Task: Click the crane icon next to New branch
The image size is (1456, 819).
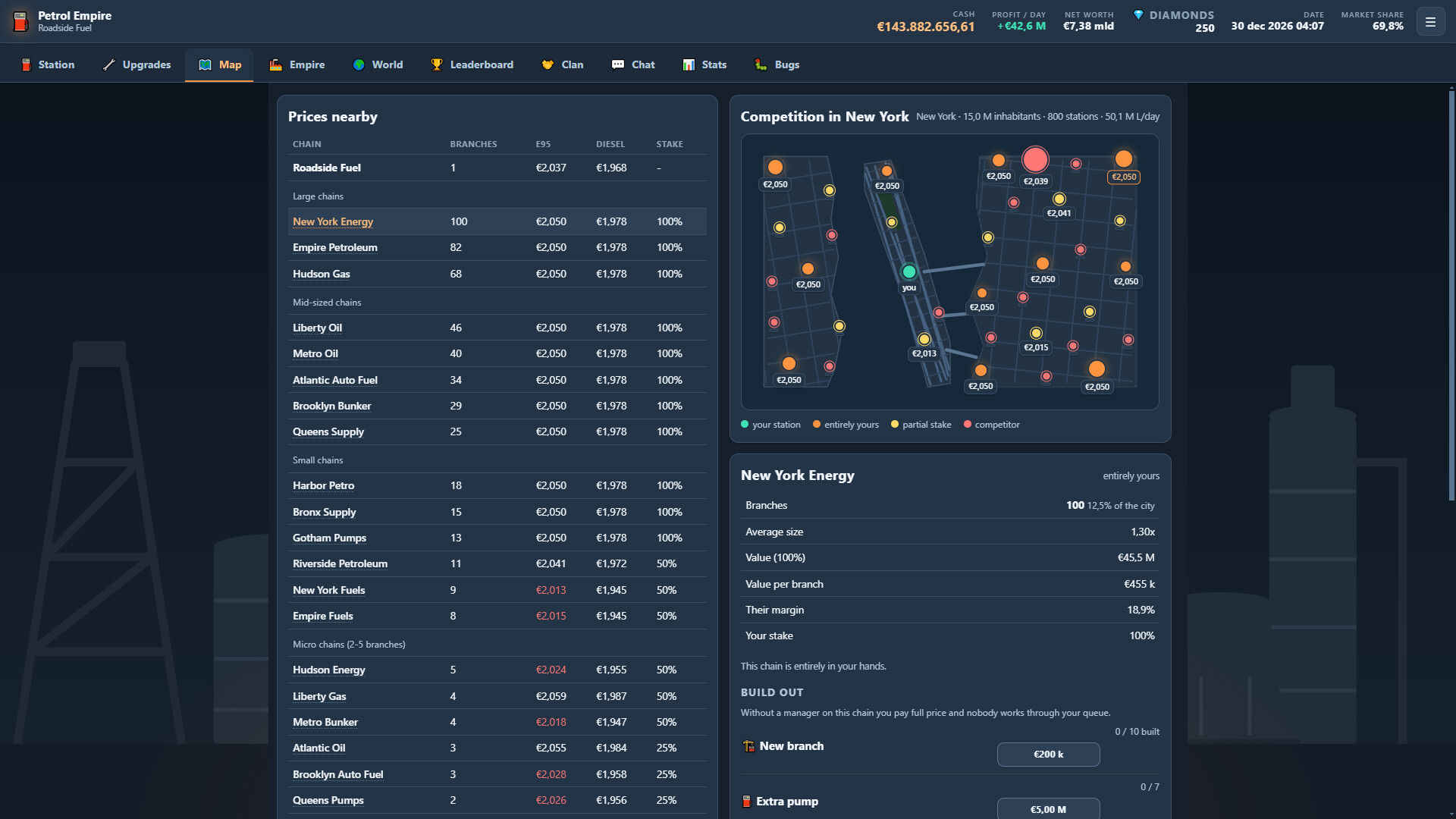Action: coord(748,746)
